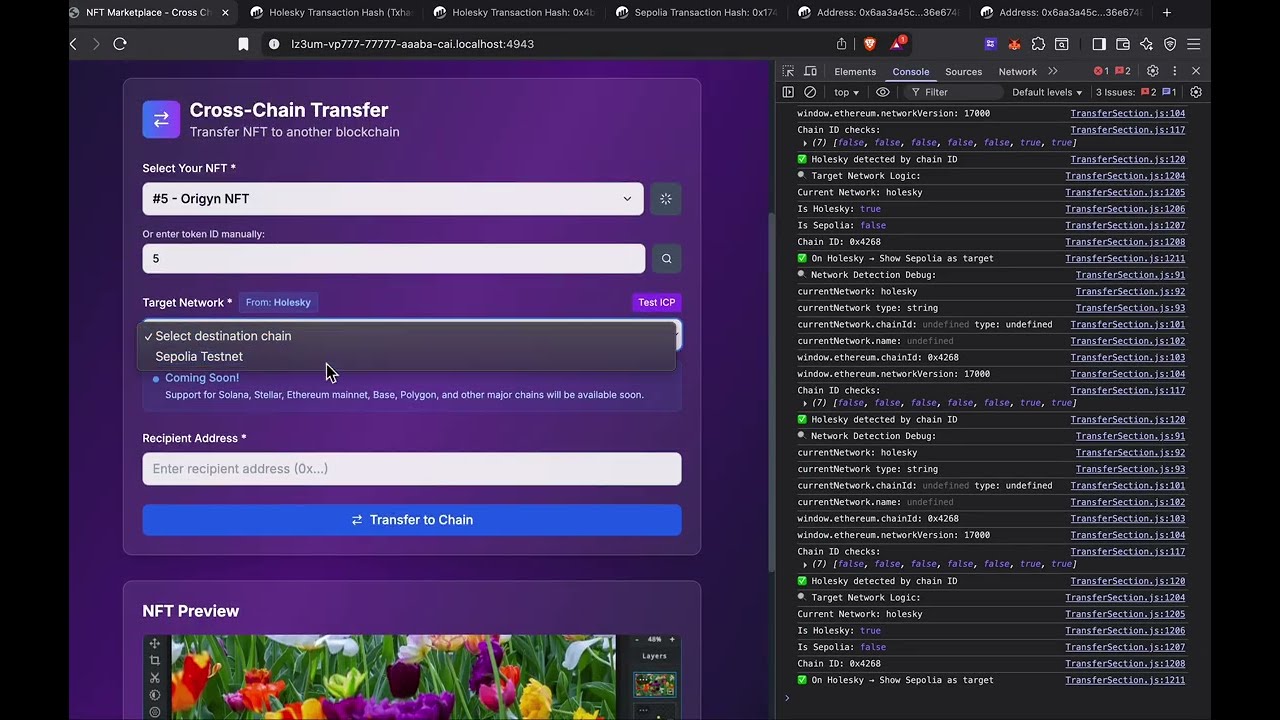Click the Transfer to Chain button
This screenshot has width=1280, height=720.
tap(412, 520)
